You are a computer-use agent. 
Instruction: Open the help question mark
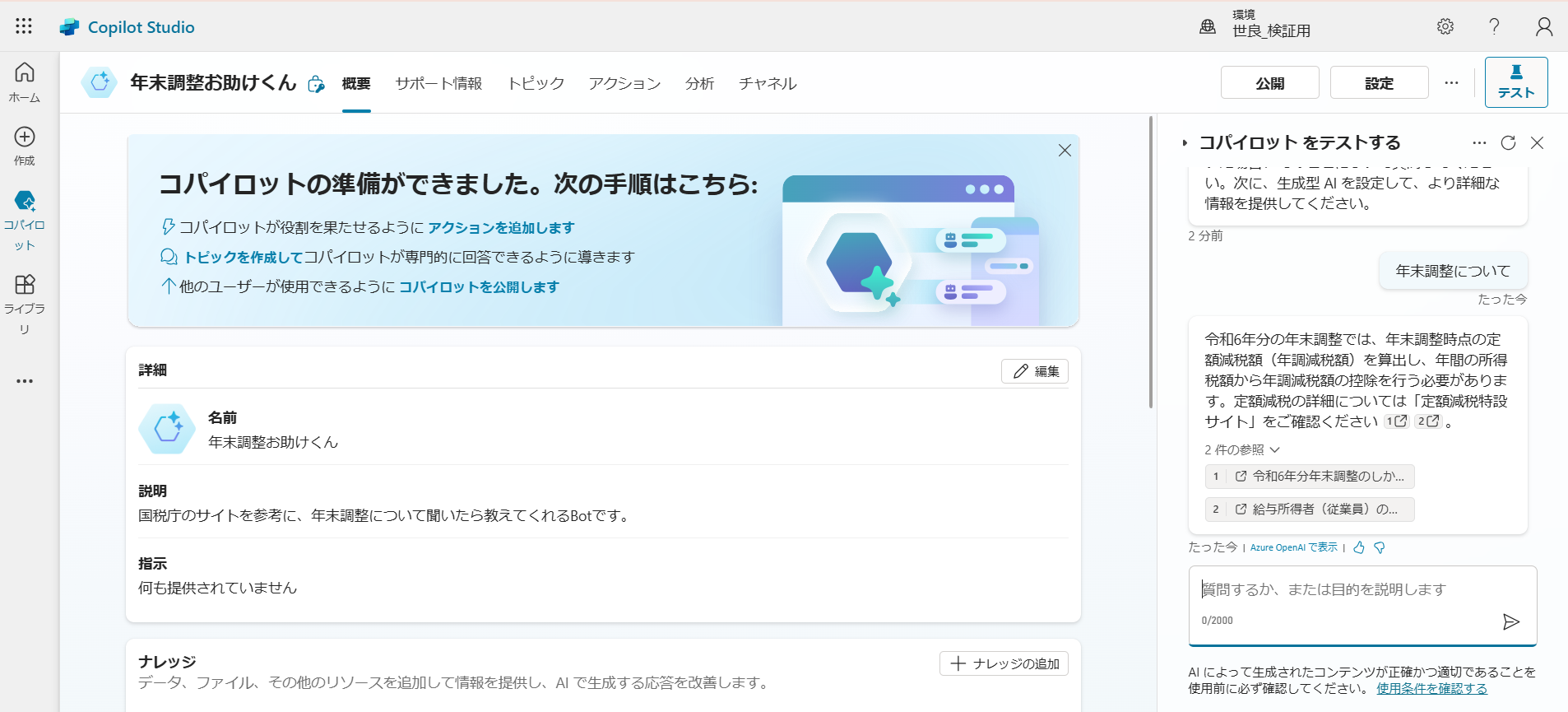coord(1495,26)
